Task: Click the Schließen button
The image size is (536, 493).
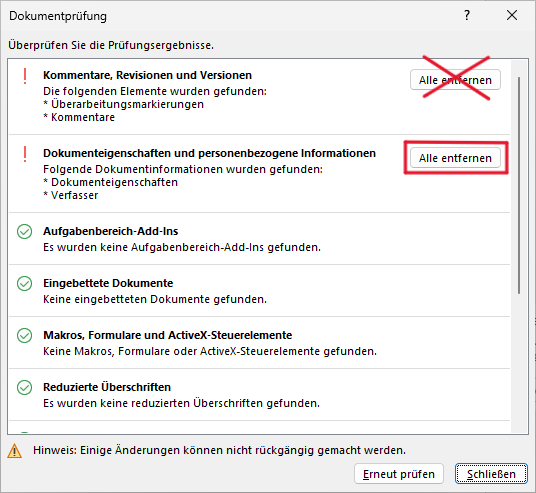Action: point(491,474)
